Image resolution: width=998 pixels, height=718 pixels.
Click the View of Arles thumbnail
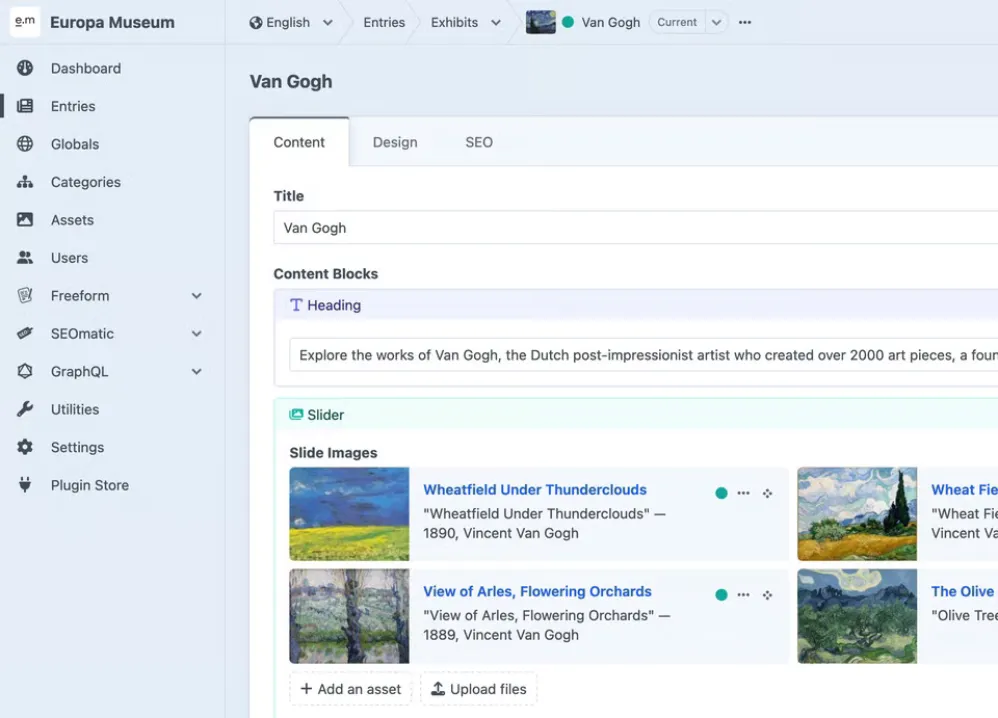click(x=349, y=616)
